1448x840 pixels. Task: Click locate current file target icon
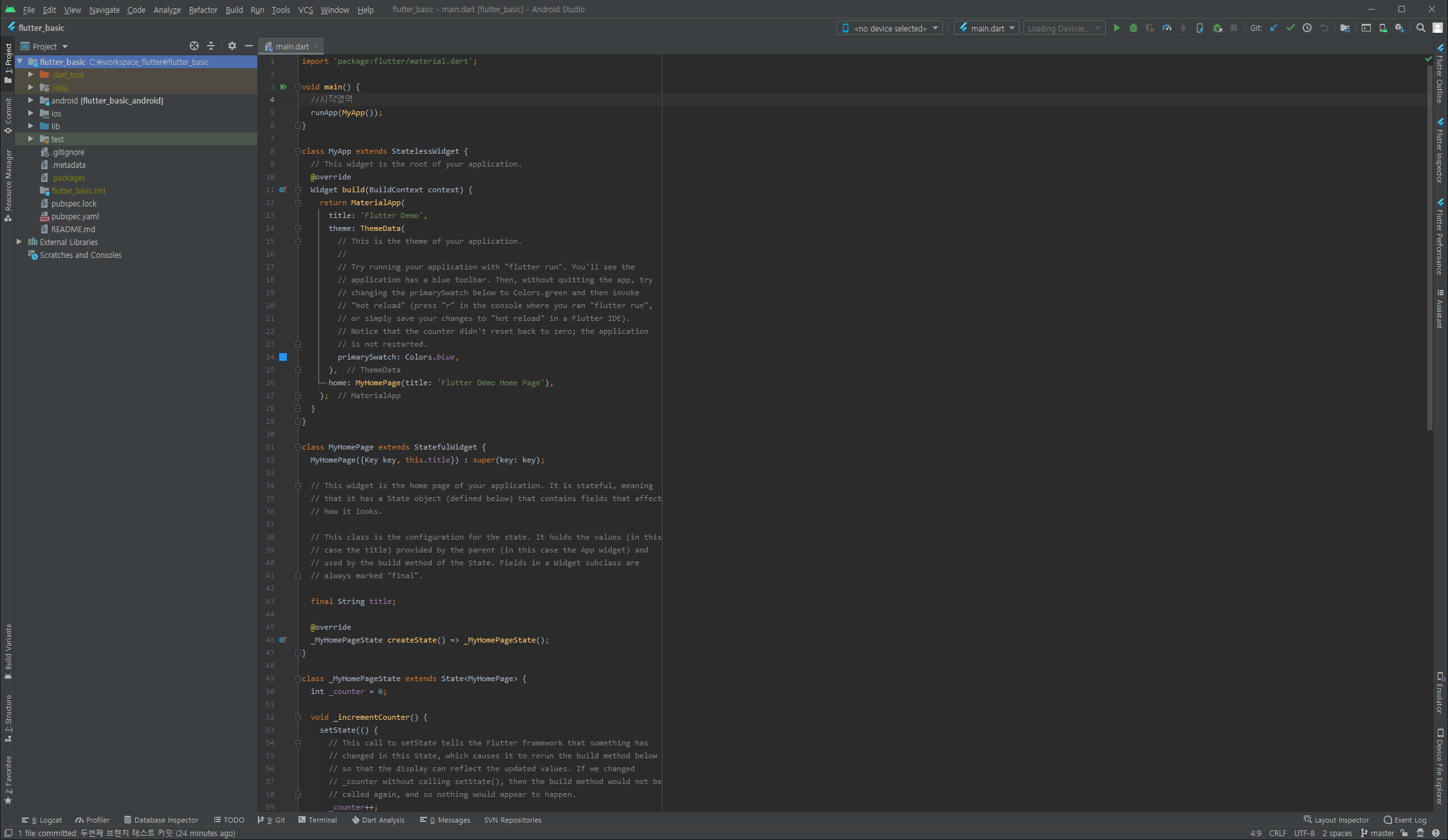194,46
